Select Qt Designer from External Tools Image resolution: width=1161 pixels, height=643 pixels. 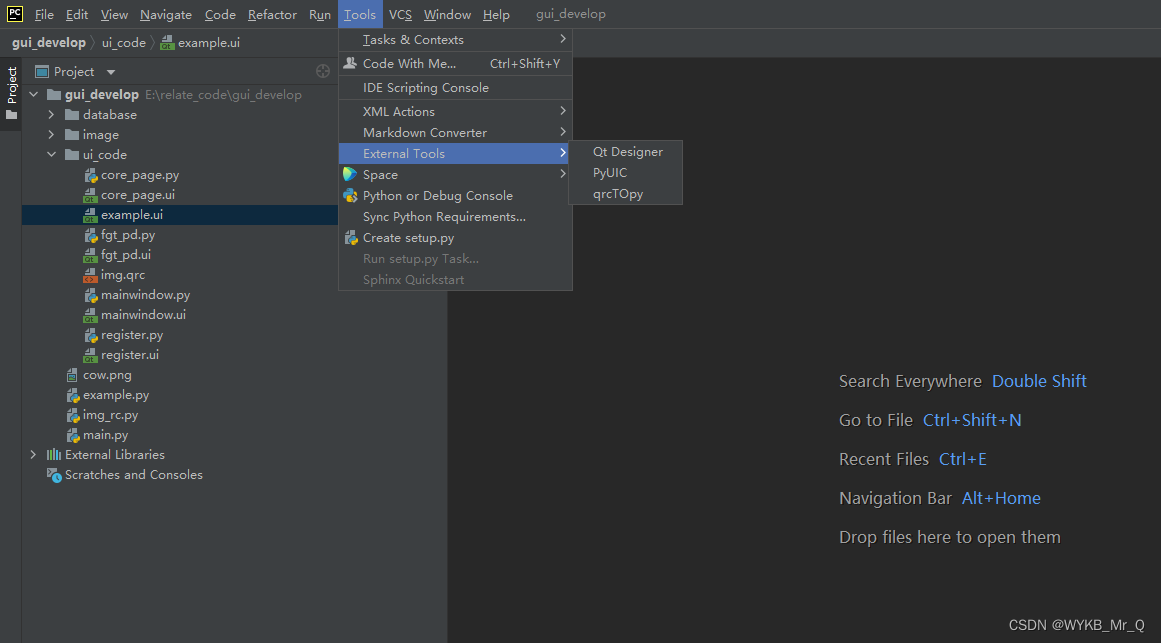(x=627, y=152)
